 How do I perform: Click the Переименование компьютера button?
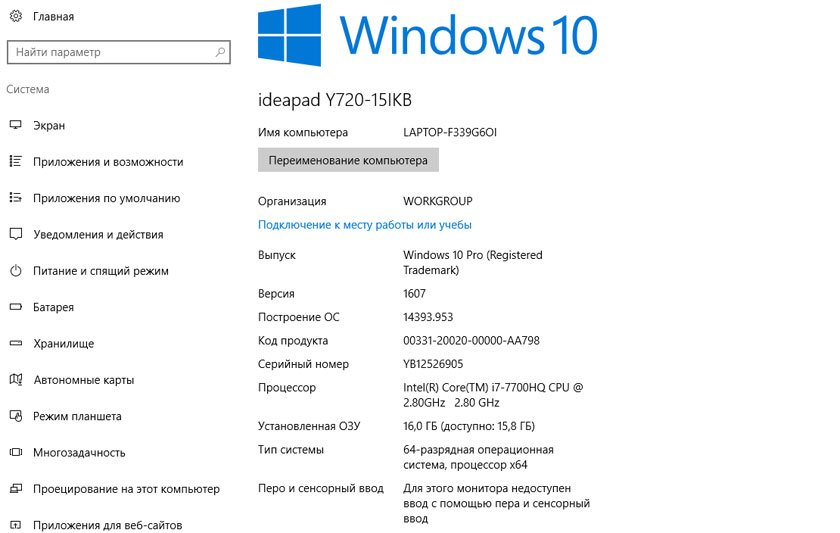tap(348, 160)
